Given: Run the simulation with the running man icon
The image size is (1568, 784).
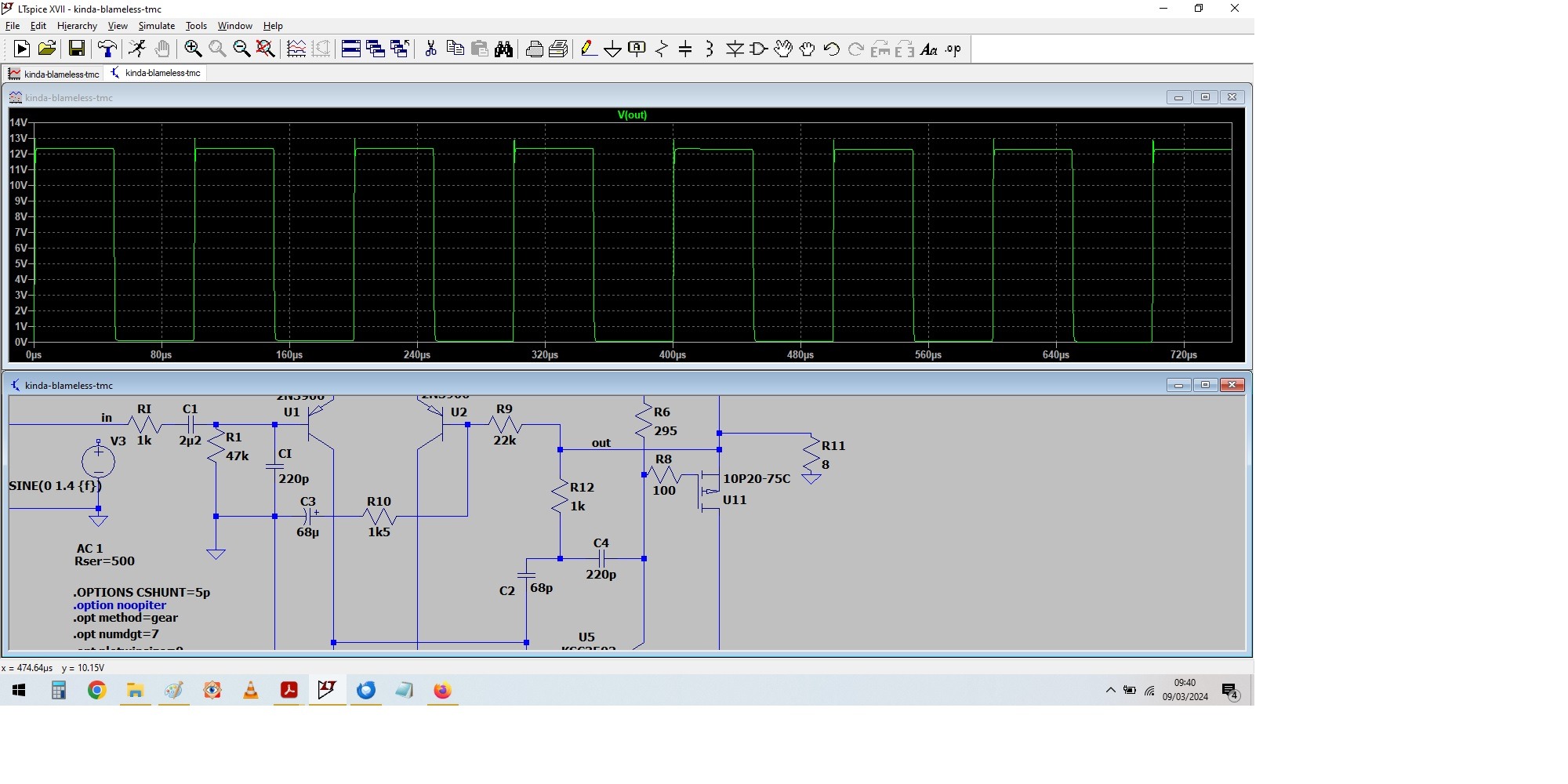Looking at the screenshot, I should [x=137, y=49].
